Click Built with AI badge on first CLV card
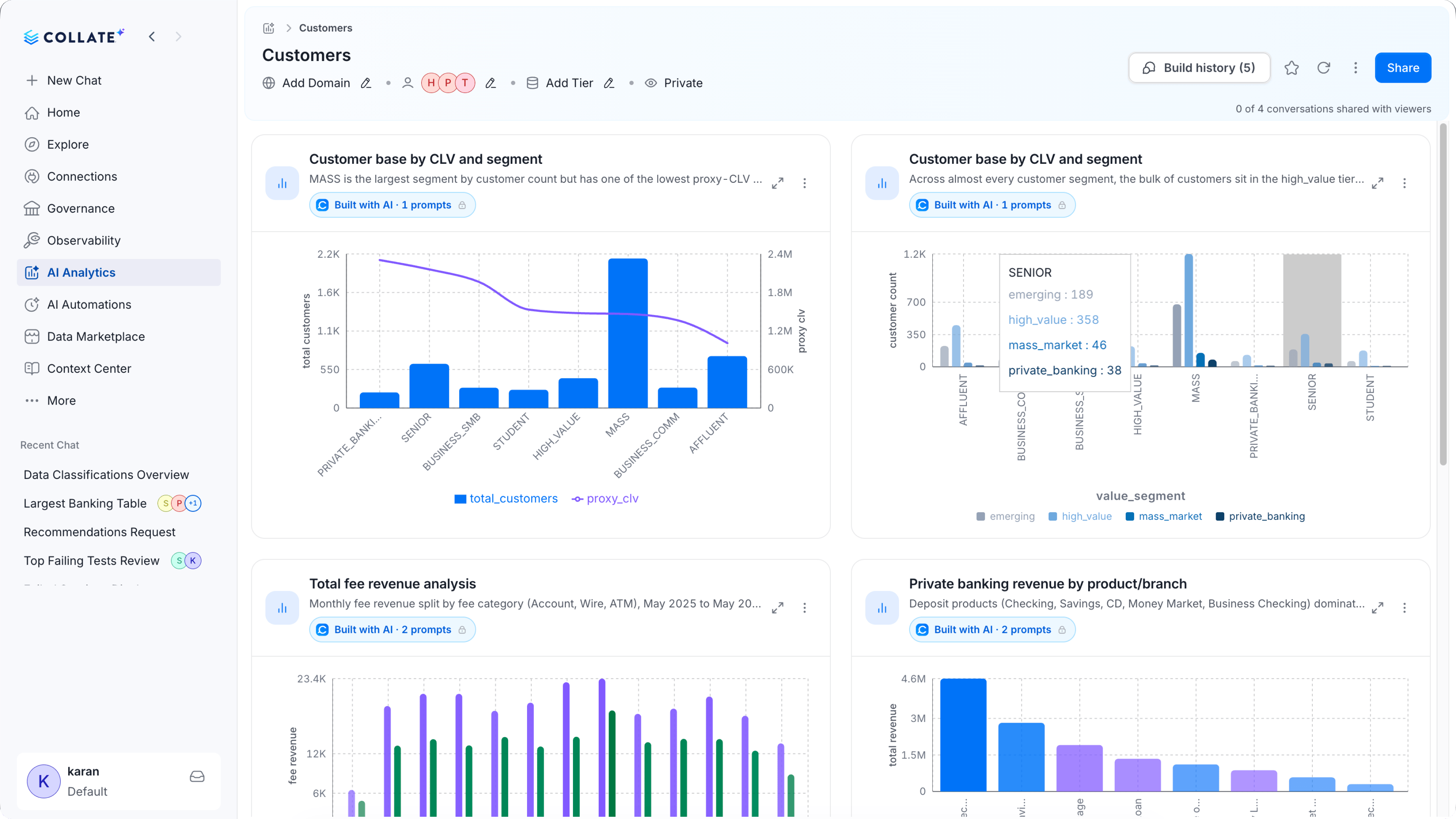This screenshot has width=1456, height=819. tap(392, 205)
